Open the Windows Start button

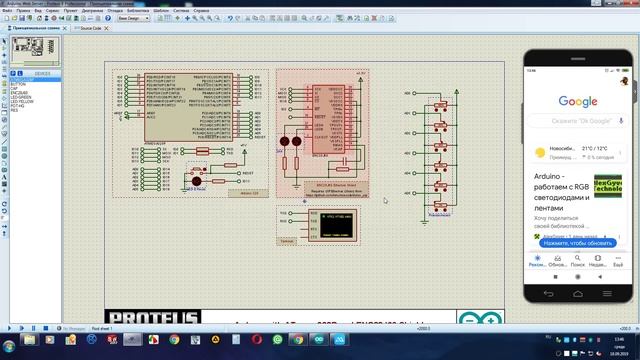pos(9,346)
